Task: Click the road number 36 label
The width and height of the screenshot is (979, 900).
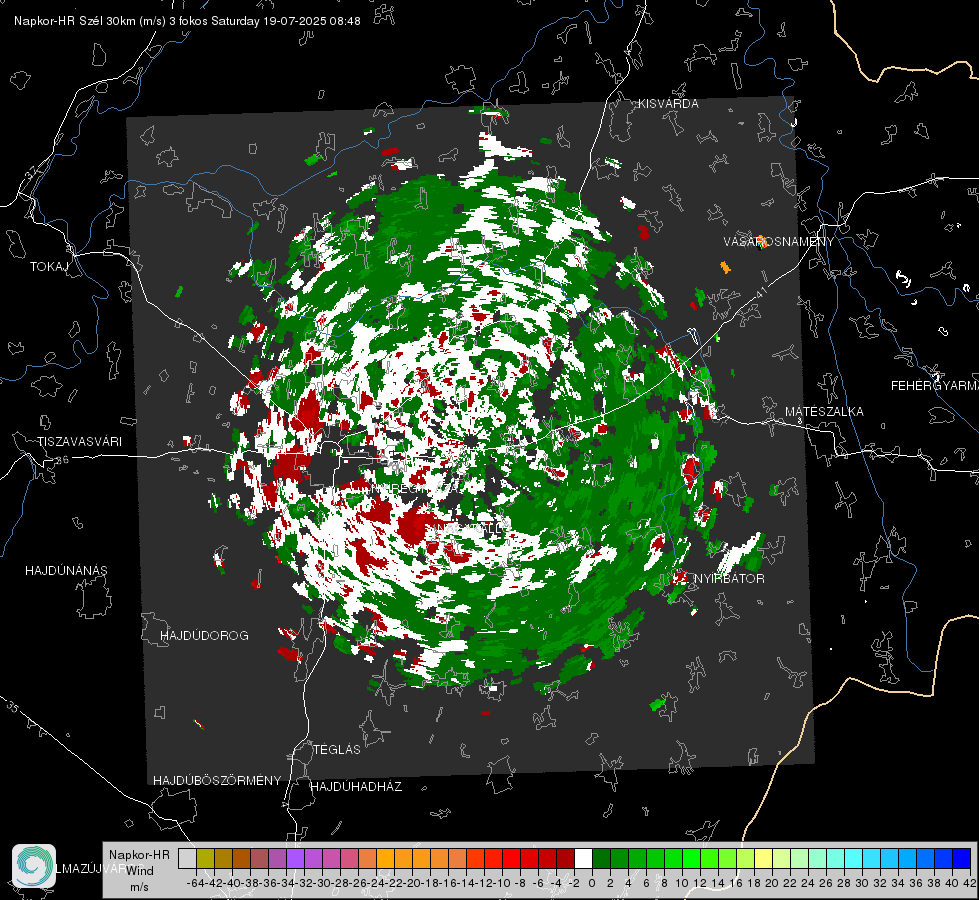Action: [62, 460]
